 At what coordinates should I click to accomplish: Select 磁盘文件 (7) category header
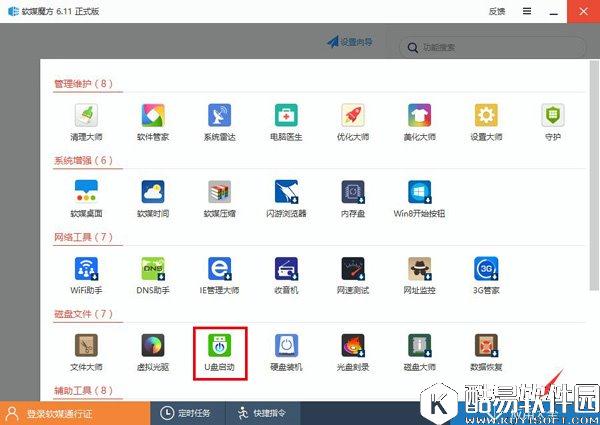click(x=83, y=314)
